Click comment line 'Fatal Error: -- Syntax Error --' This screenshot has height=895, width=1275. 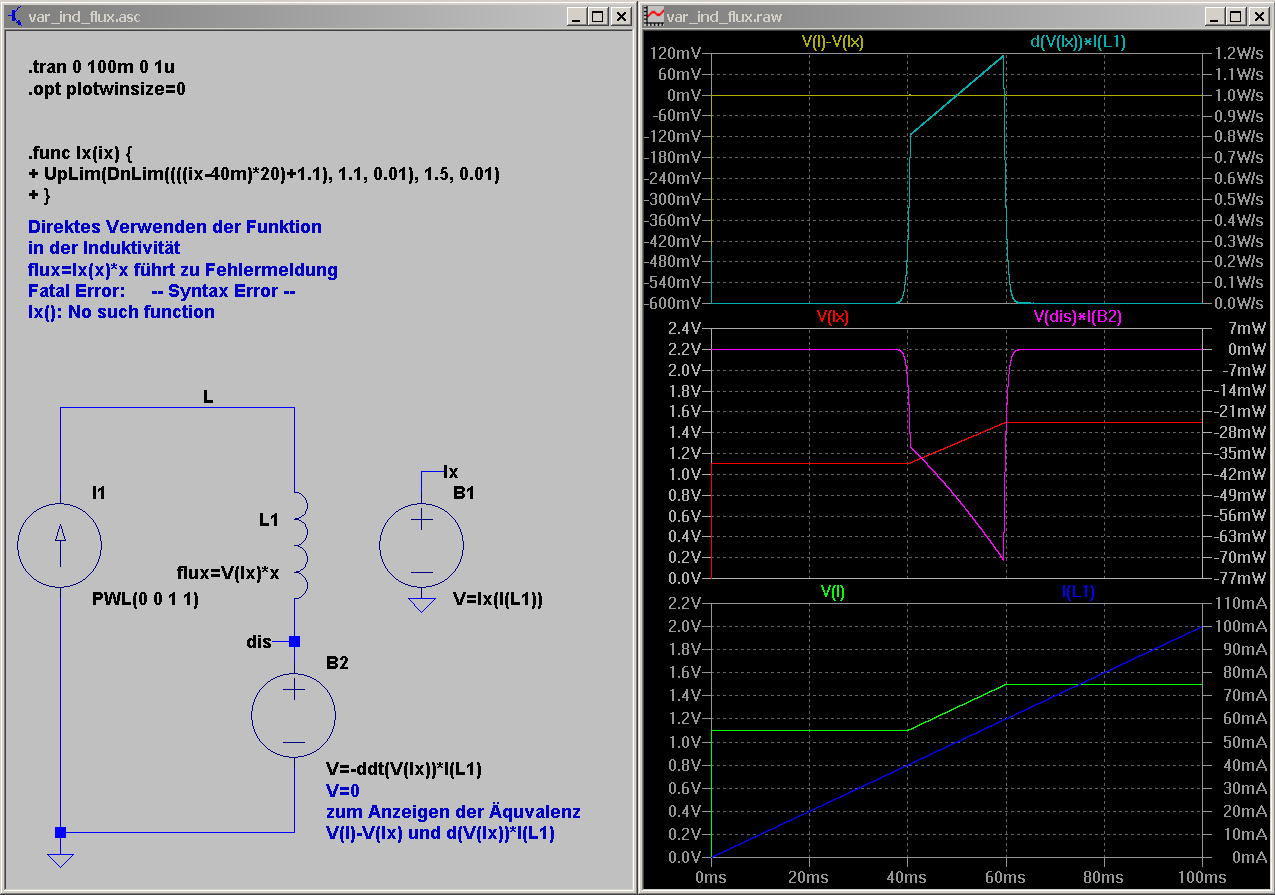coord(162,291)
